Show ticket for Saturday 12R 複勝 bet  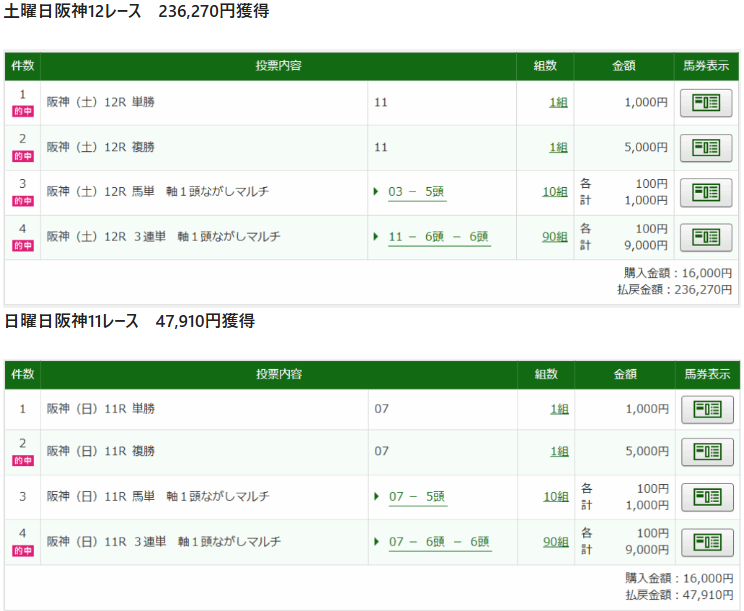706,147
